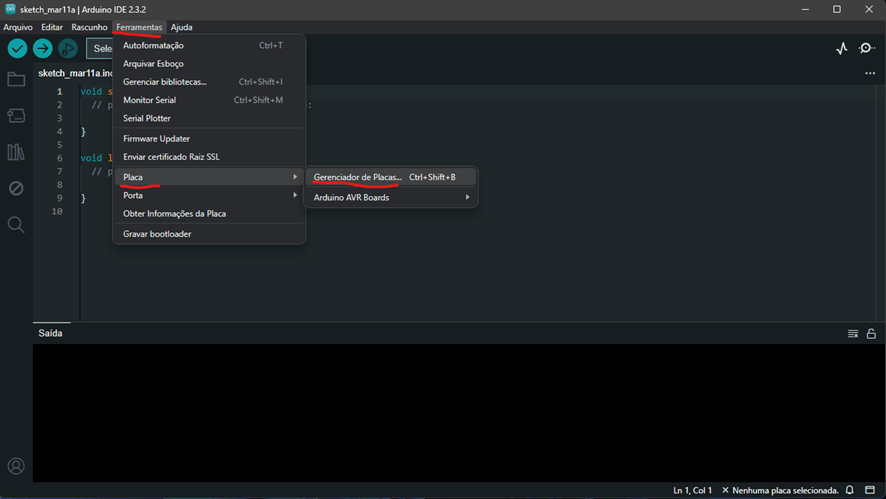Expand the Porta submenu

(x=209, y=196)
